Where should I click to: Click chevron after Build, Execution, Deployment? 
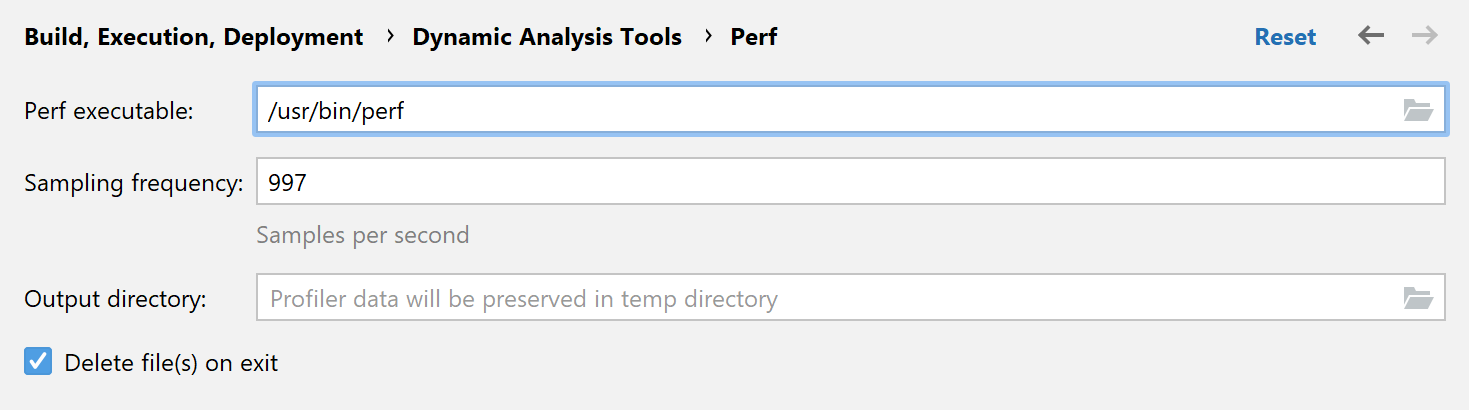pyautogui.click(x=389, y=38)
